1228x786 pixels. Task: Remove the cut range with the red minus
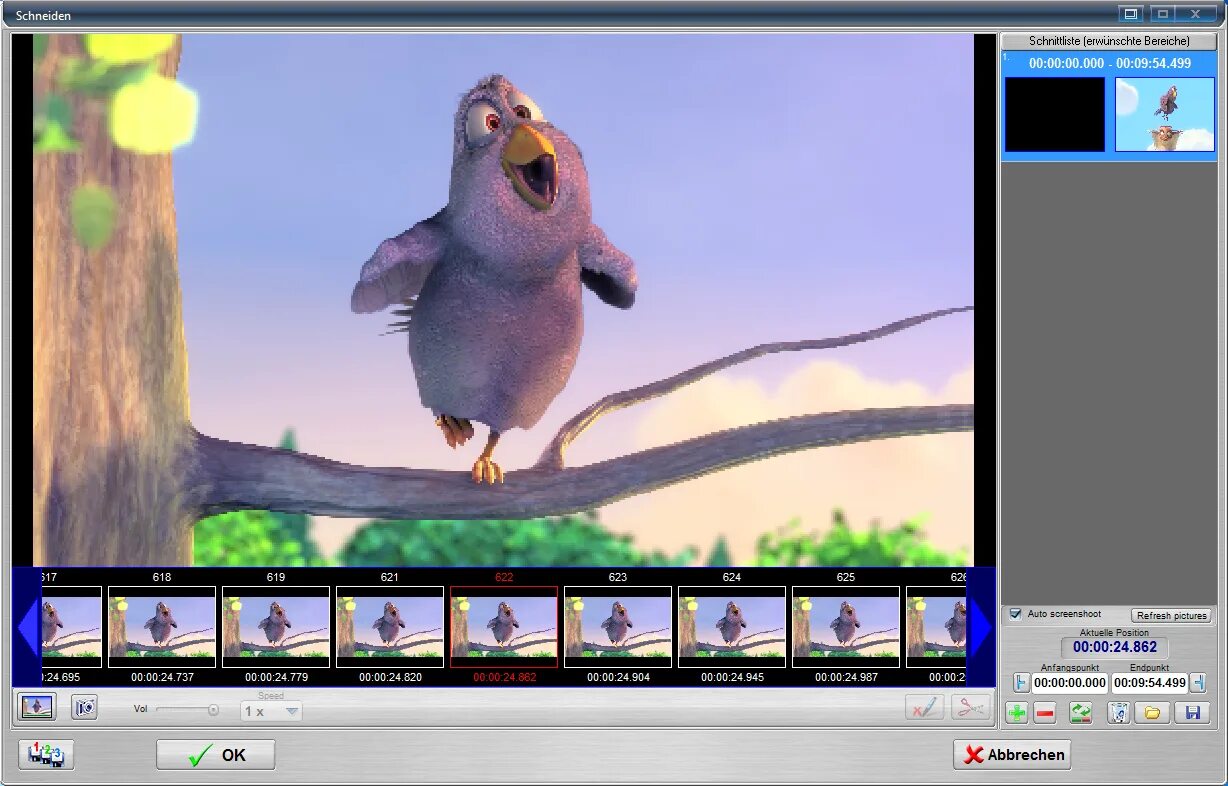click(1045, 713)
